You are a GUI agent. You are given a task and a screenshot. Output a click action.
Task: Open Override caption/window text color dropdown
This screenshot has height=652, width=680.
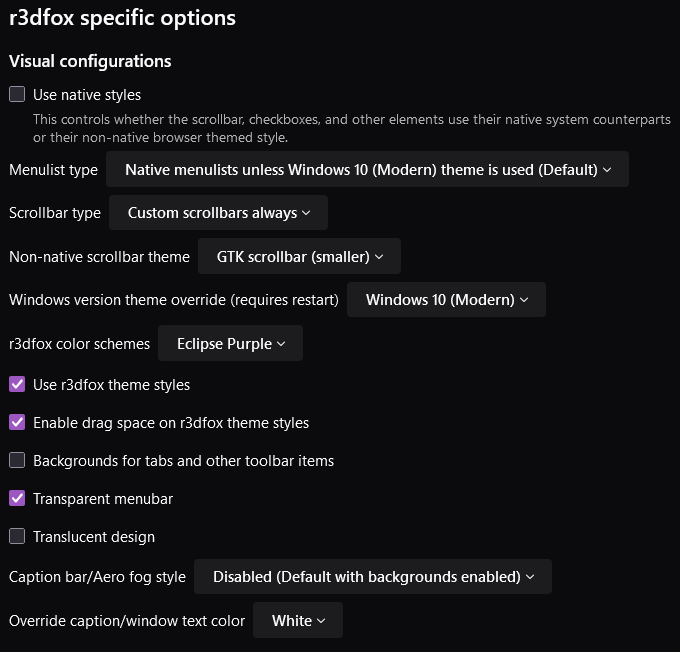297,621
